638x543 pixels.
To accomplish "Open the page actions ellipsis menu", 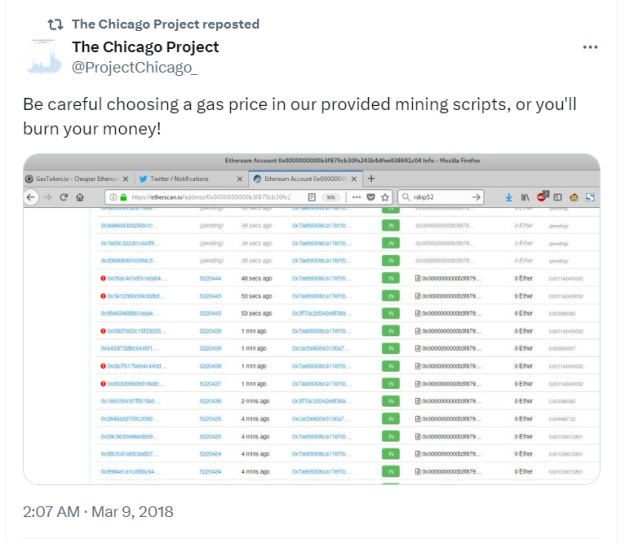I will tap(356, 197).
